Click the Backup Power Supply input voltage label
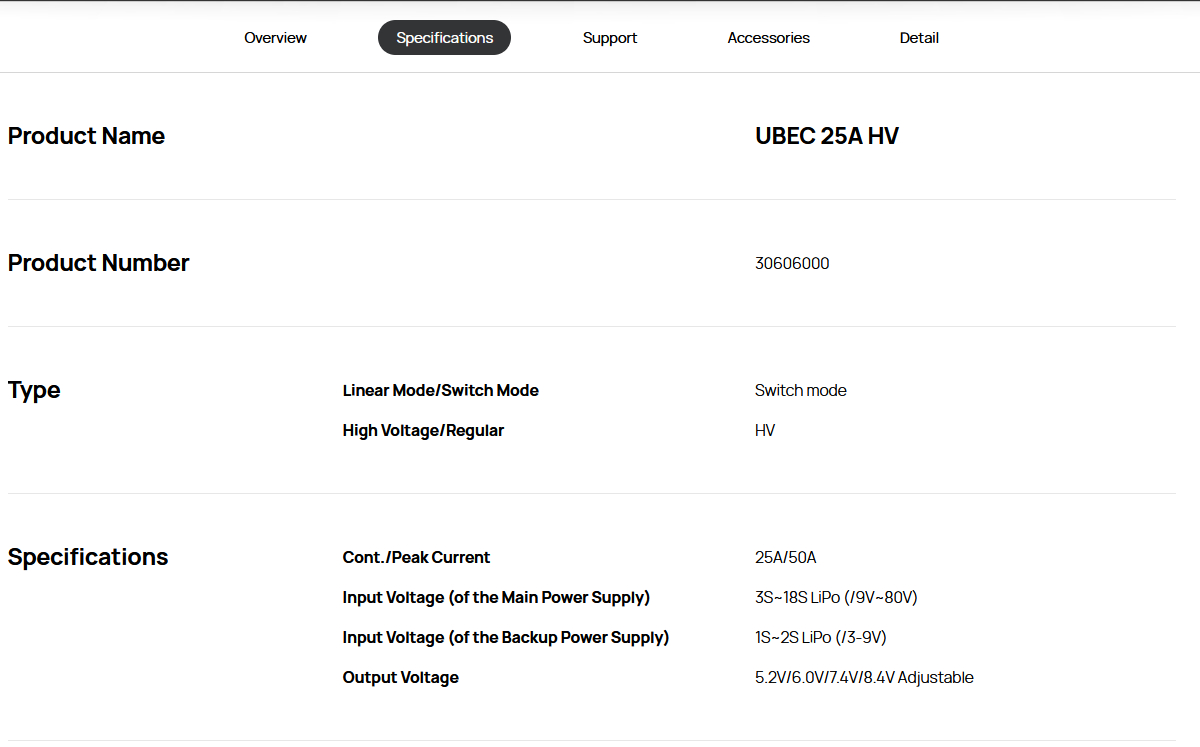Image resolution: width=1200 pixels, height=747 pixels. (x=505, y=638)
